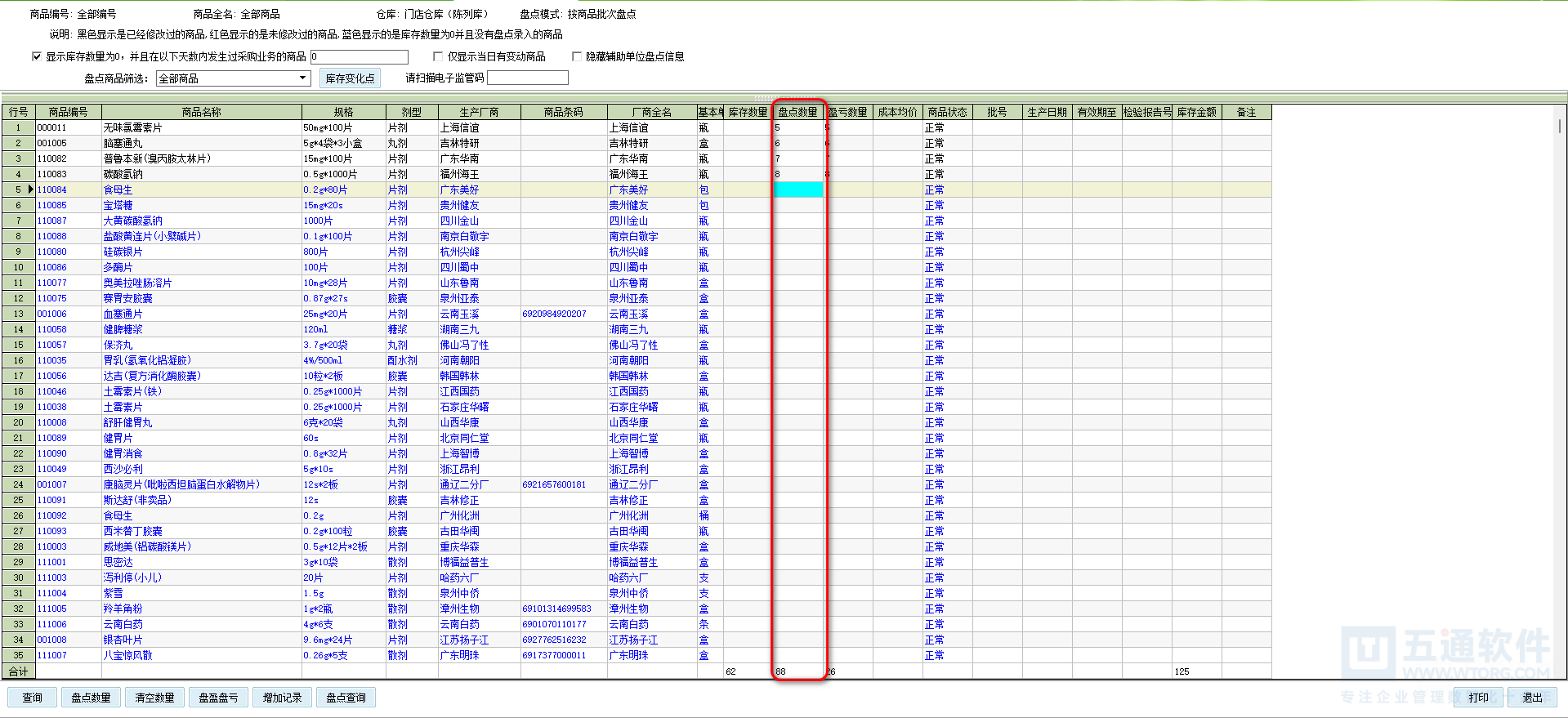
Task: Click the 退出 button
Action: (1532, 698)
